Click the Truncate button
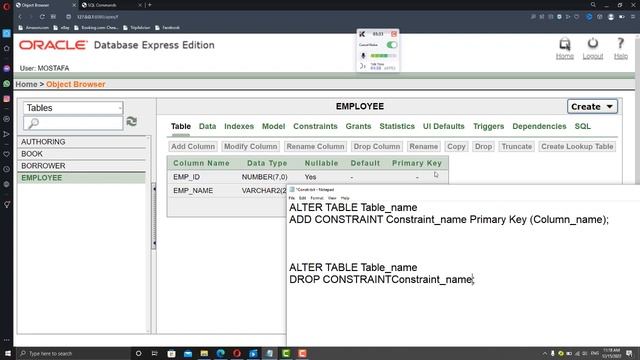Screen dimensions: 640x360 pyautogui.click(x=517, y=147)
